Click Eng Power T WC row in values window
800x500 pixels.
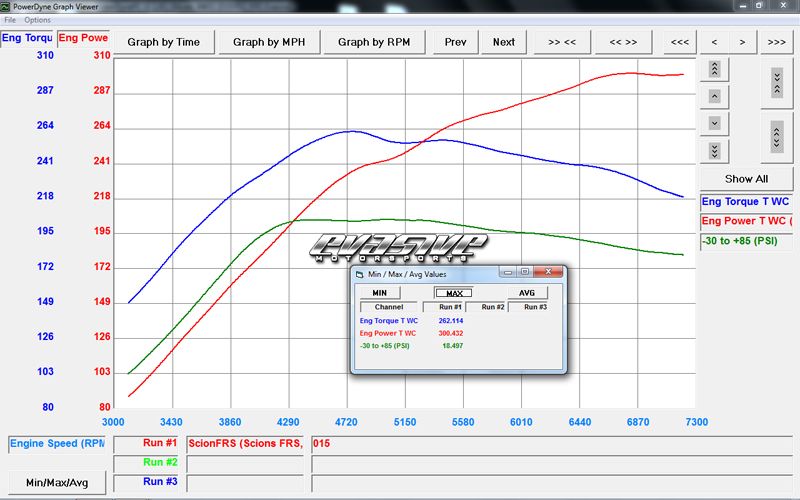(388, 333)
